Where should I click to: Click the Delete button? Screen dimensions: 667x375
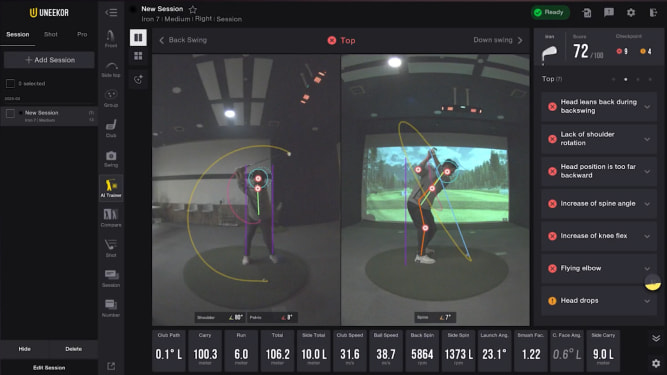(74, 349)
